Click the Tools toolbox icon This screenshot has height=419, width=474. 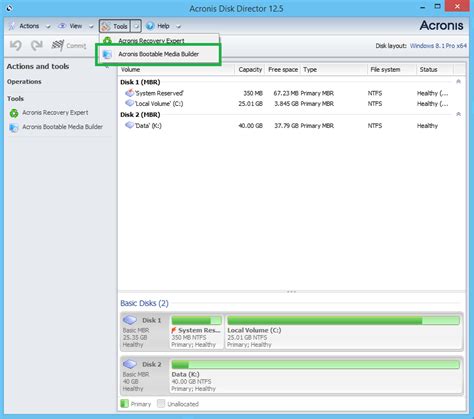pyautogui.click(x=106, y=26)
